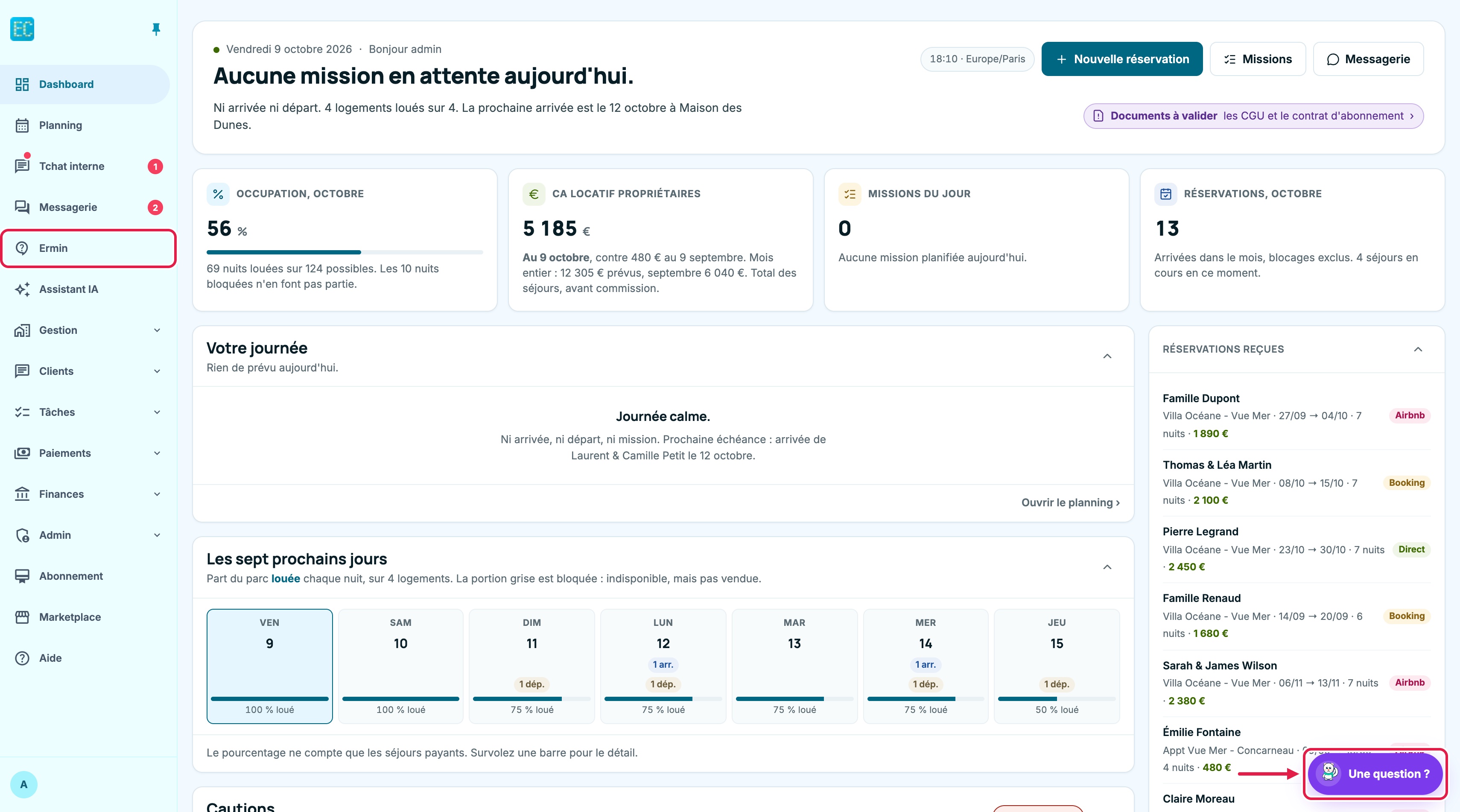
Task: Open the Aide question-mark icon
Action: 22,658
